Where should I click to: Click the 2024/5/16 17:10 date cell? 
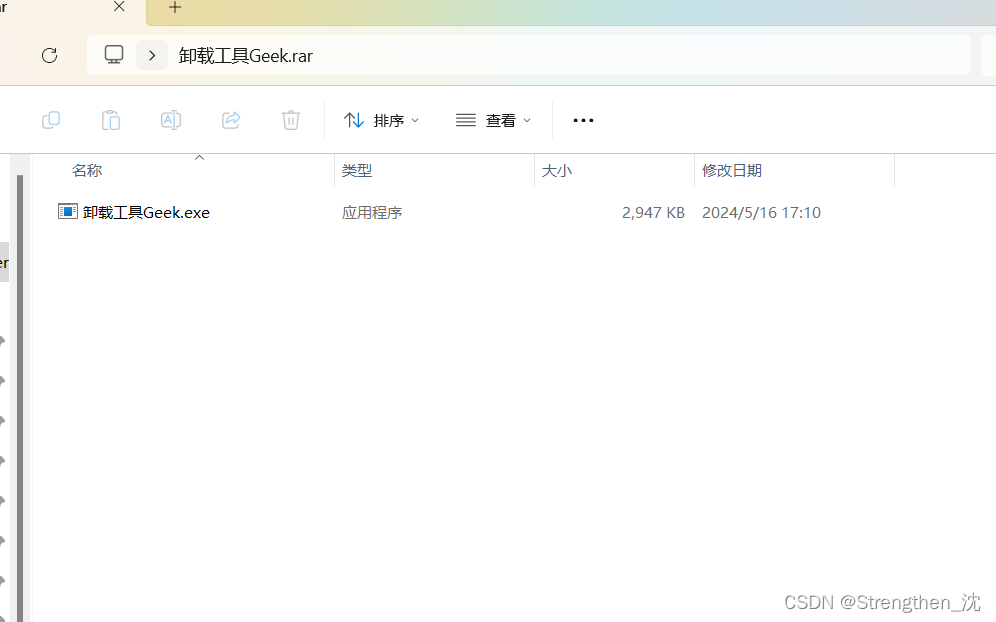click(x=761, y=212)
